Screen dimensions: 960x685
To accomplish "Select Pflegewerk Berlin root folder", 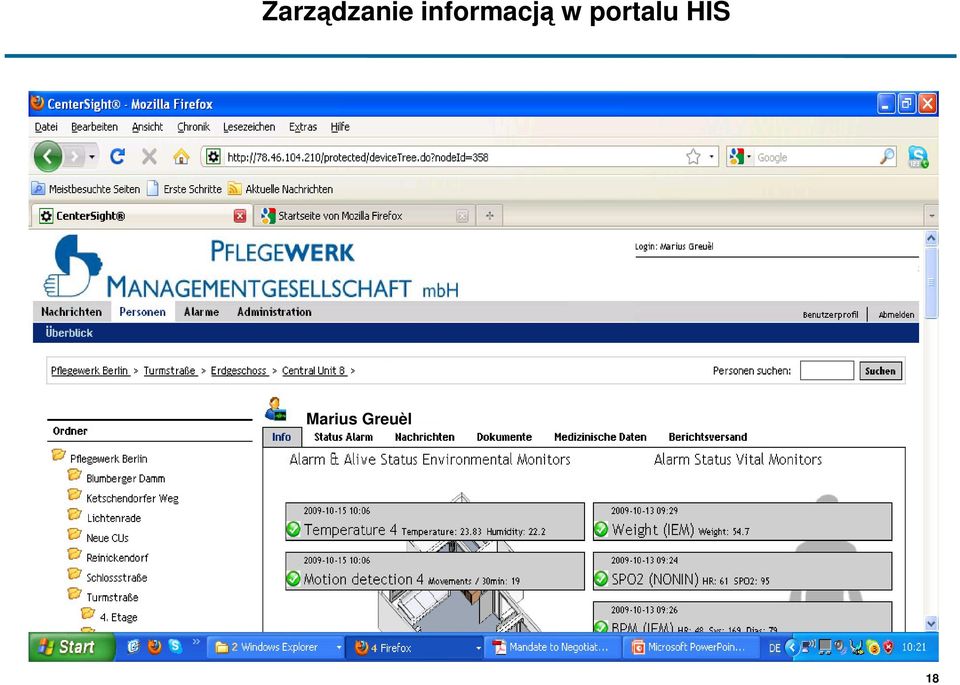I will 100,459.
